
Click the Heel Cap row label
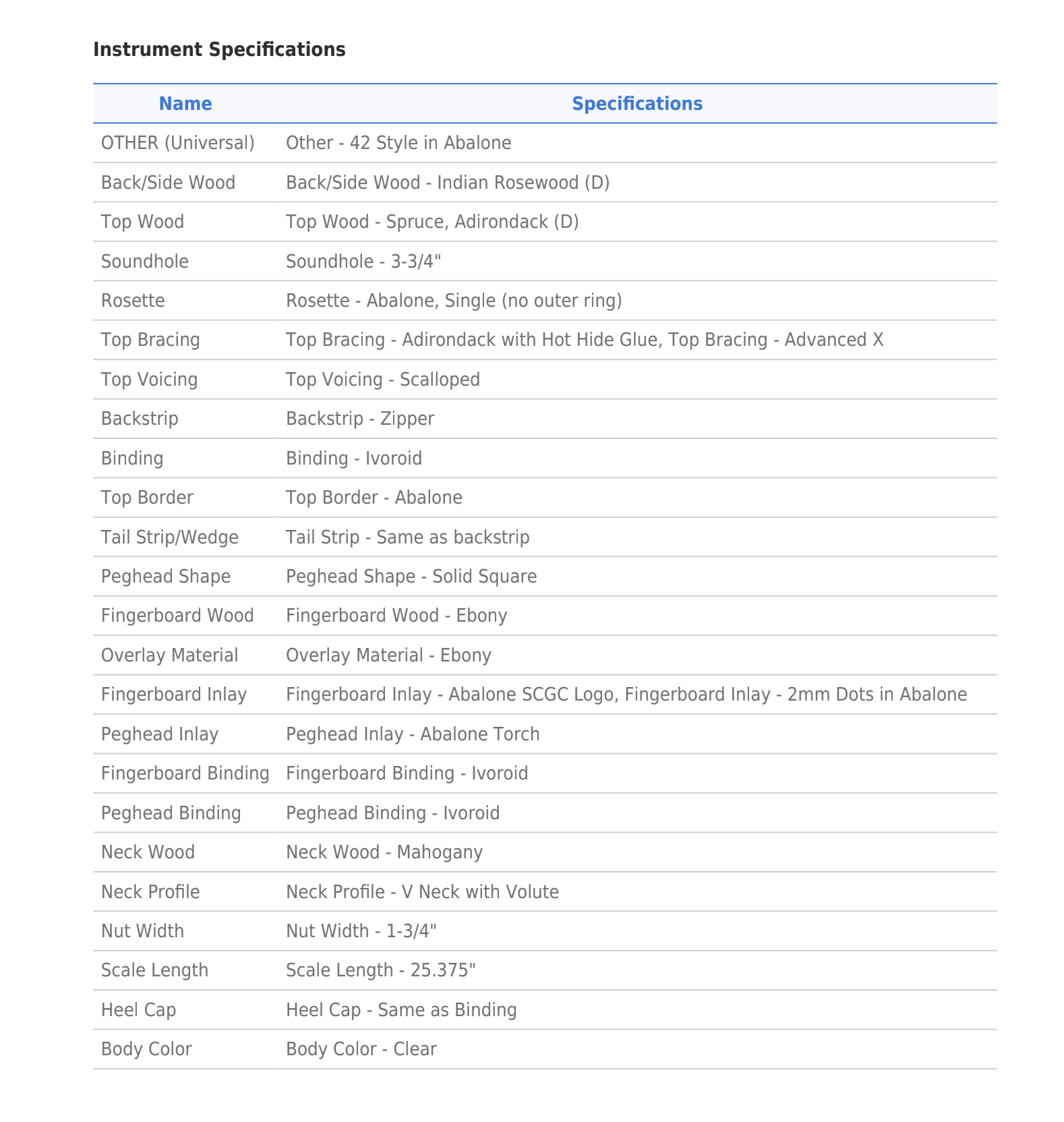point(138,1010)
